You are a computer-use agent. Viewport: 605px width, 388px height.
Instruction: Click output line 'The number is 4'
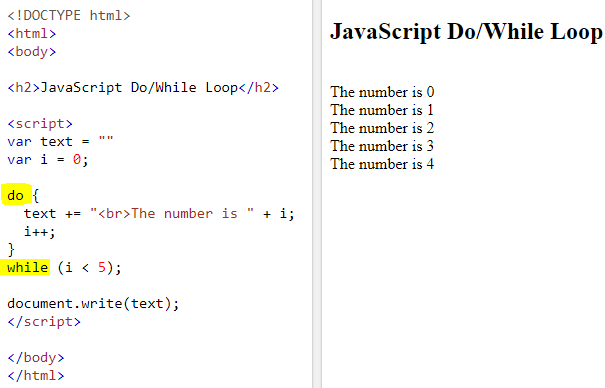382,164
